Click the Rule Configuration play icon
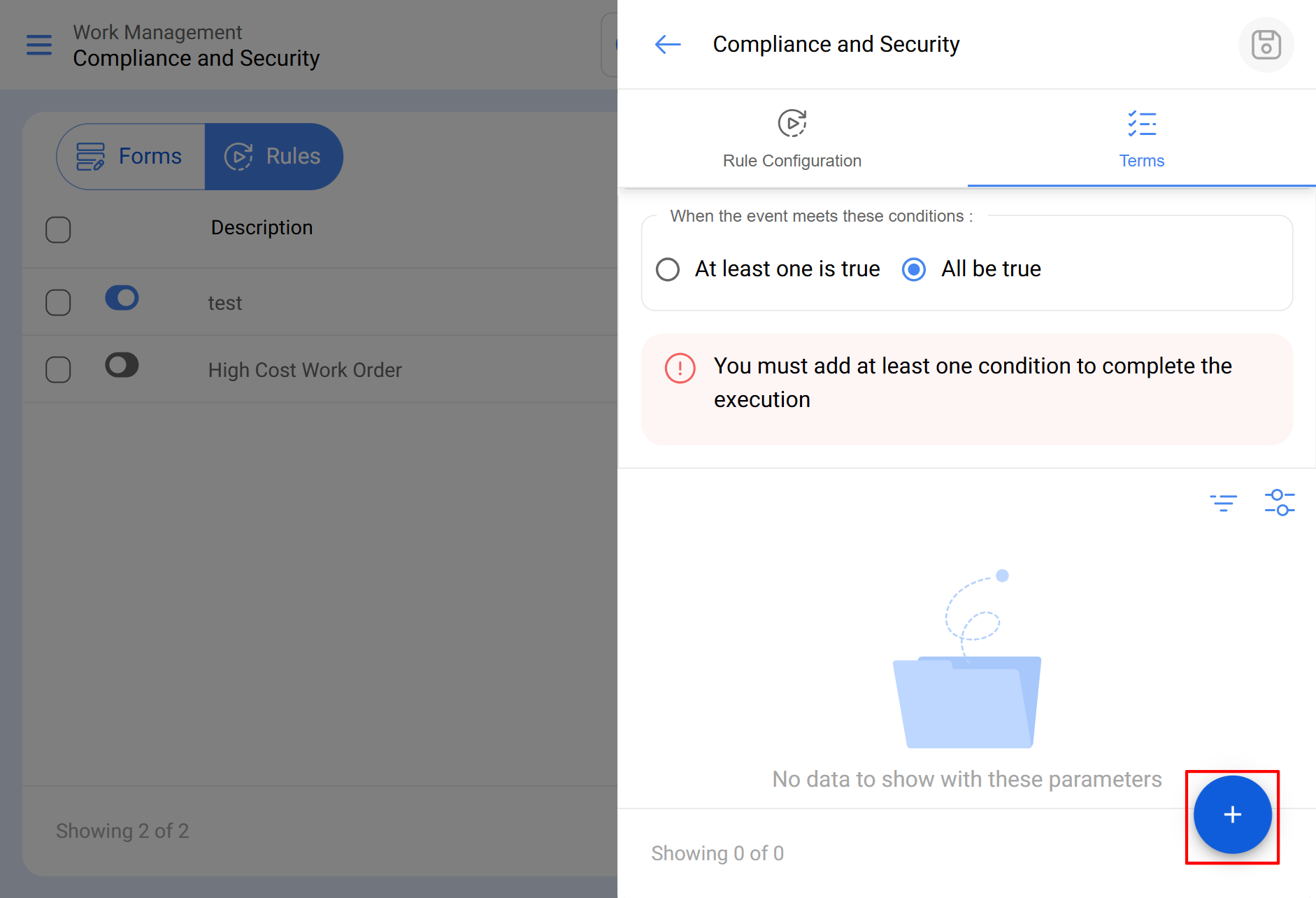1316x898 pixels. 792,123
